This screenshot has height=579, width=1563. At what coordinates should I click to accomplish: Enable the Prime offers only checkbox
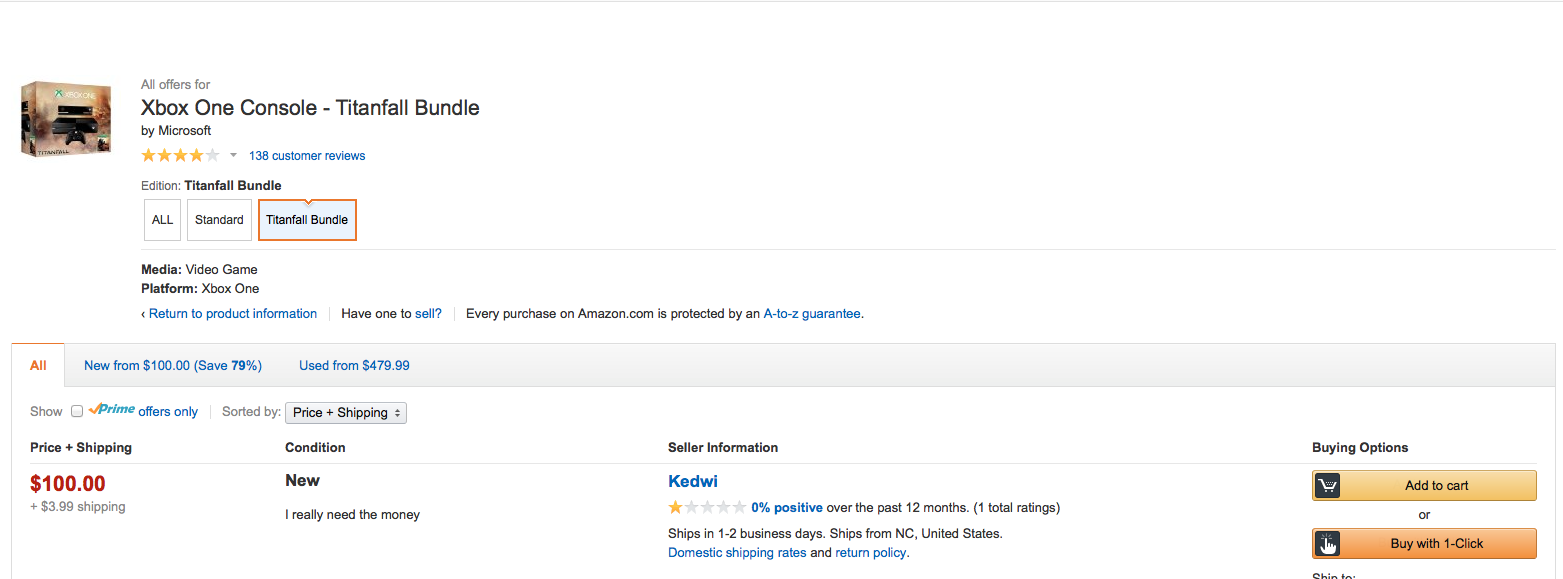(75, 411)
